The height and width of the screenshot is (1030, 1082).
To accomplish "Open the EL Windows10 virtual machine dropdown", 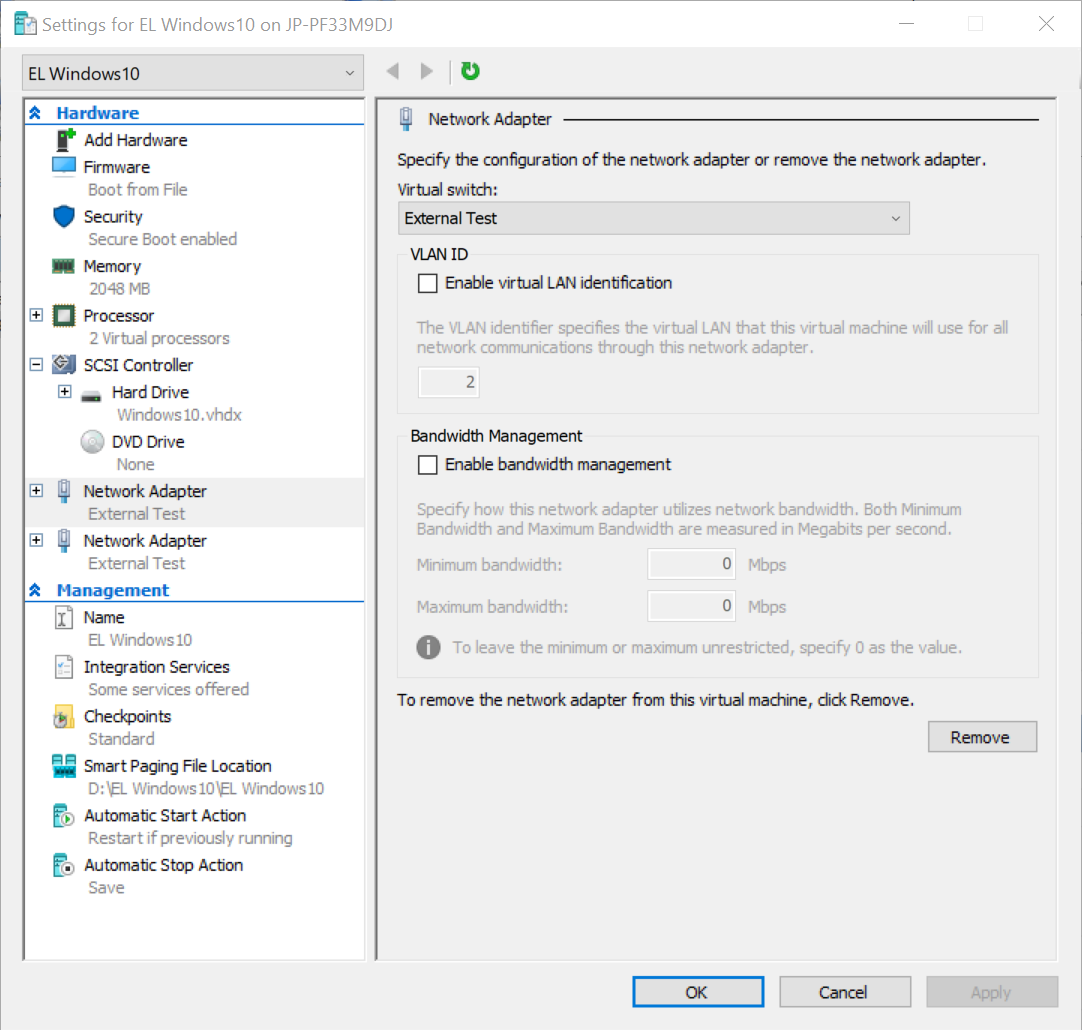I will [x=193, y=73].
